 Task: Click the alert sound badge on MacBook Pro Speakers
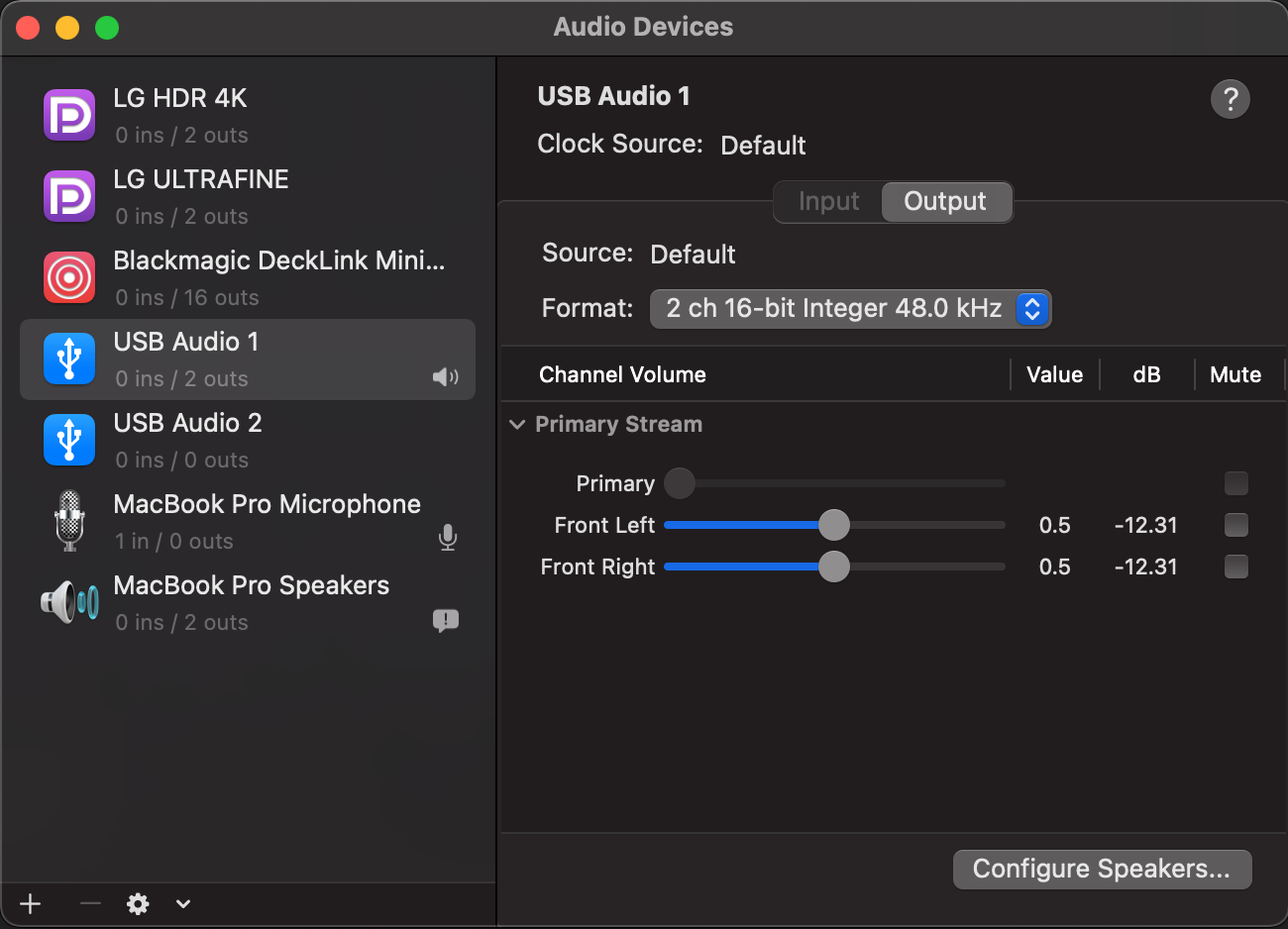446,621
